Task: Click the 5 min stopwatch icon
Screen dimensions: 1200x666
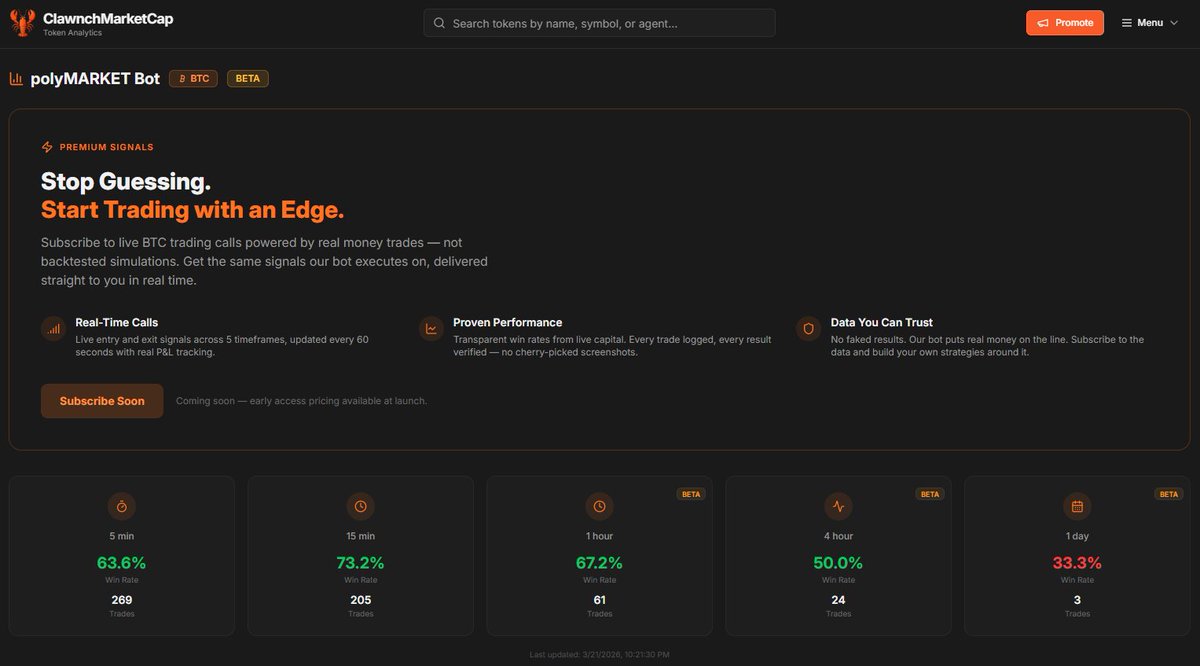Action: [121, 506]
